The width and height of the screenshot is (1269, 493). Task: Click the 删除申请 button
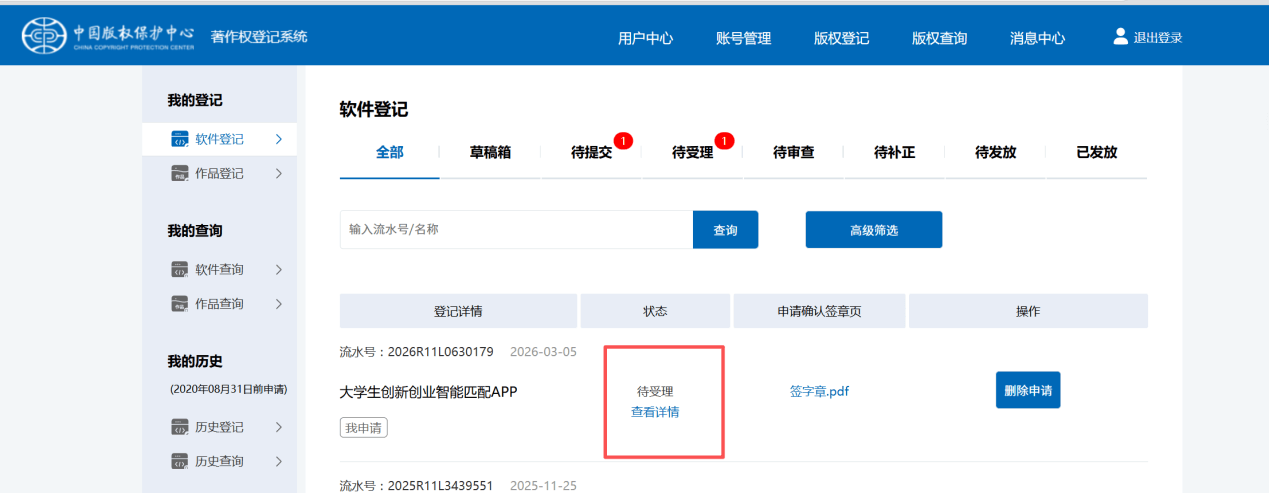pos(1028,390)
